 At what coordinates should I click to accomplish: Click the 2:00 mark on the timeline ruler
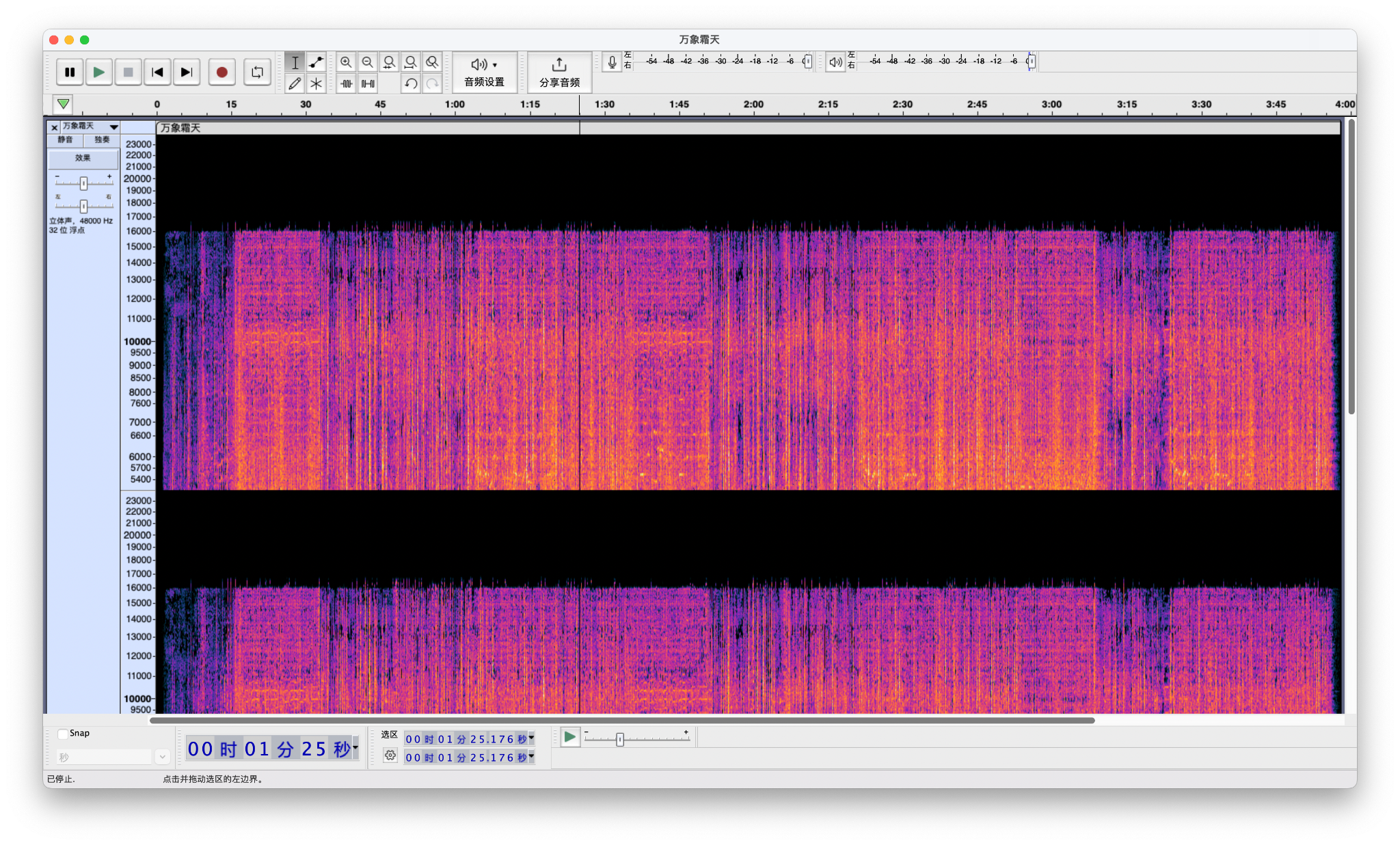point(753,105)
